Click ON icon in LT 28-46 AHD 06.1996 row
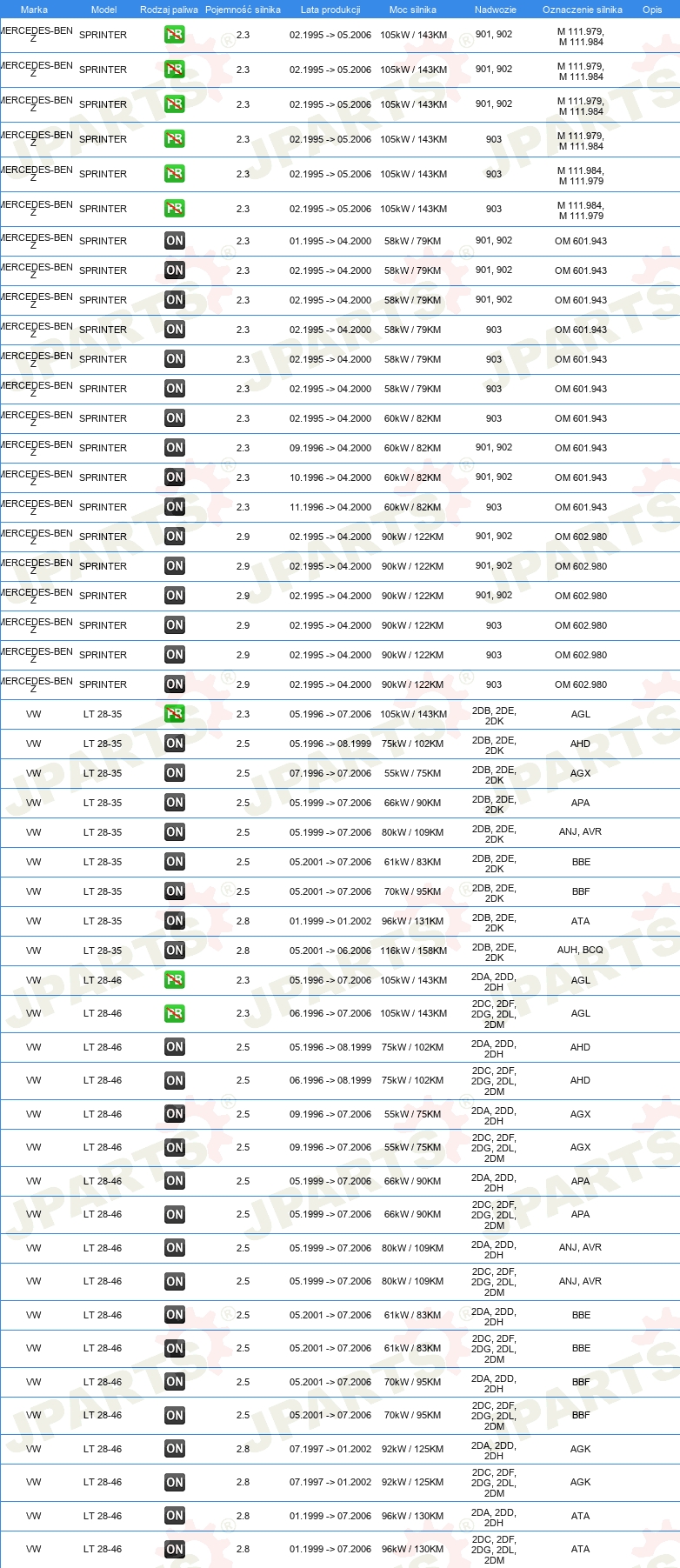The image size is (680, 1568). tap(175, 1081)
